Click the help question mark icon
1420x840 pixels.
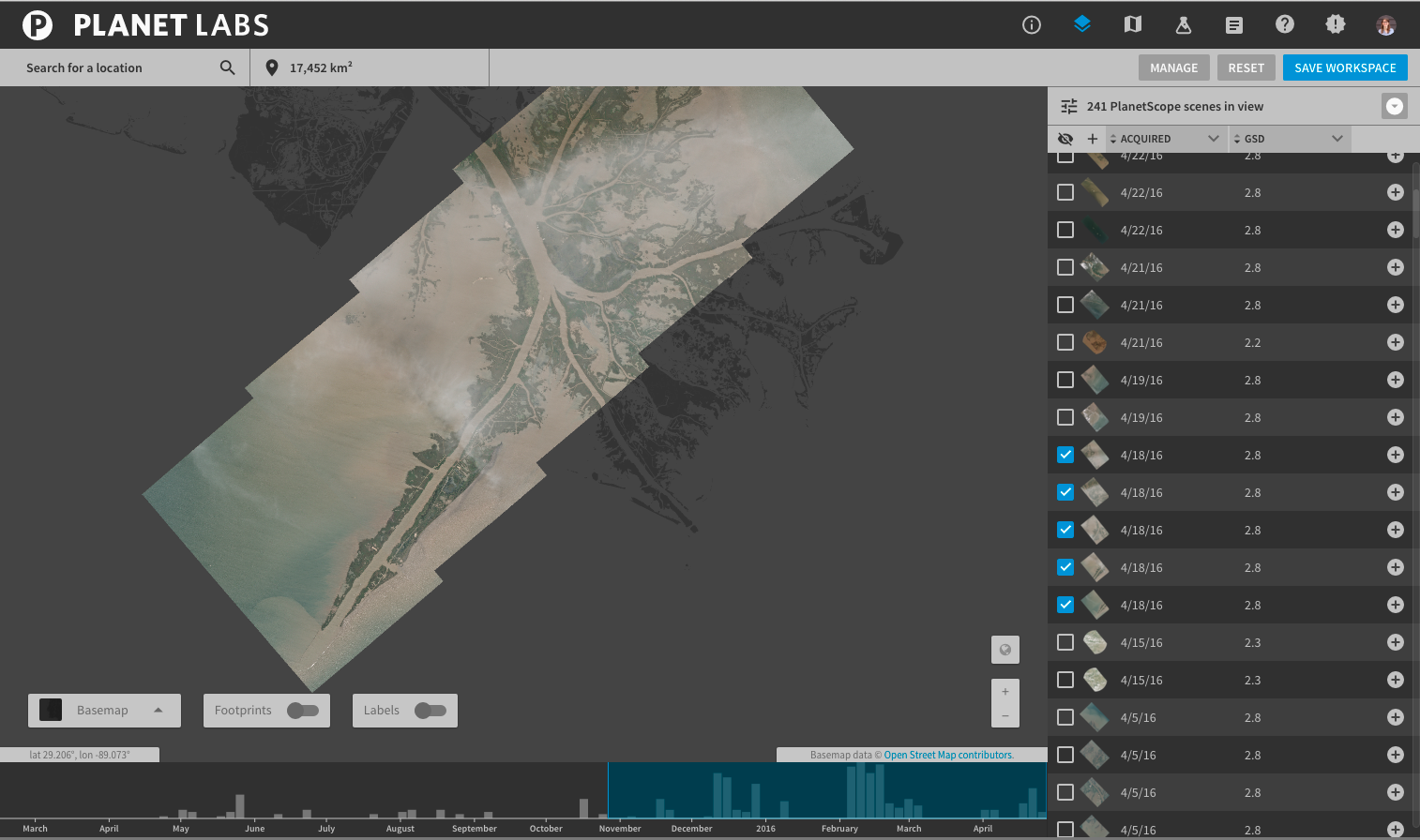click(x=1285, y=24)
